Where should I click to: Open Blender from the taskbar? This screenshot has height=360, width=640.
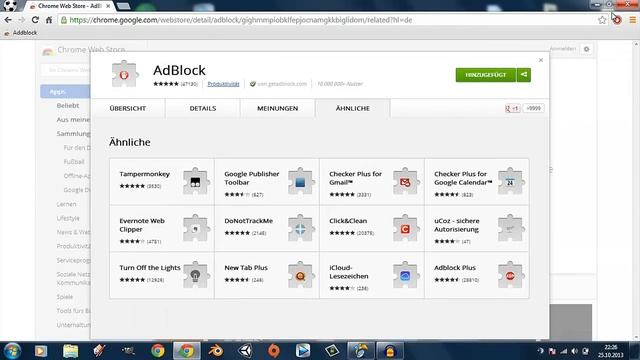coord(216,351)
